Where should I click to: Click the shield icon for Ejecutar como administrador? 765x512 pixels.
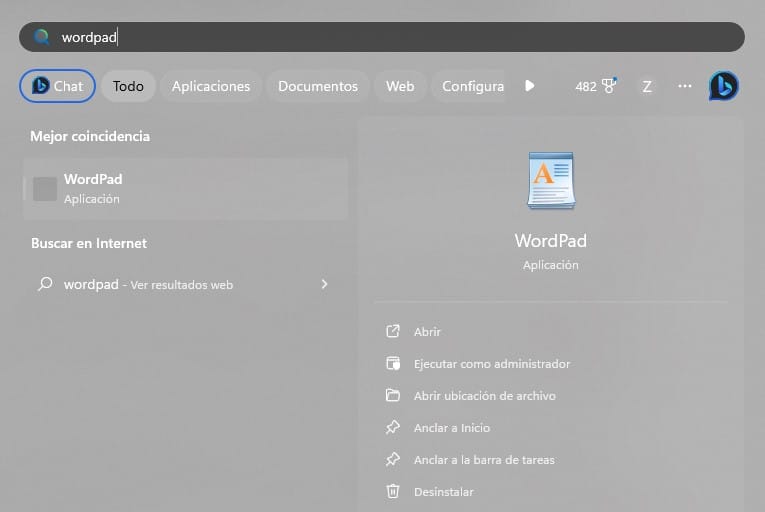(x=393, y=363)
